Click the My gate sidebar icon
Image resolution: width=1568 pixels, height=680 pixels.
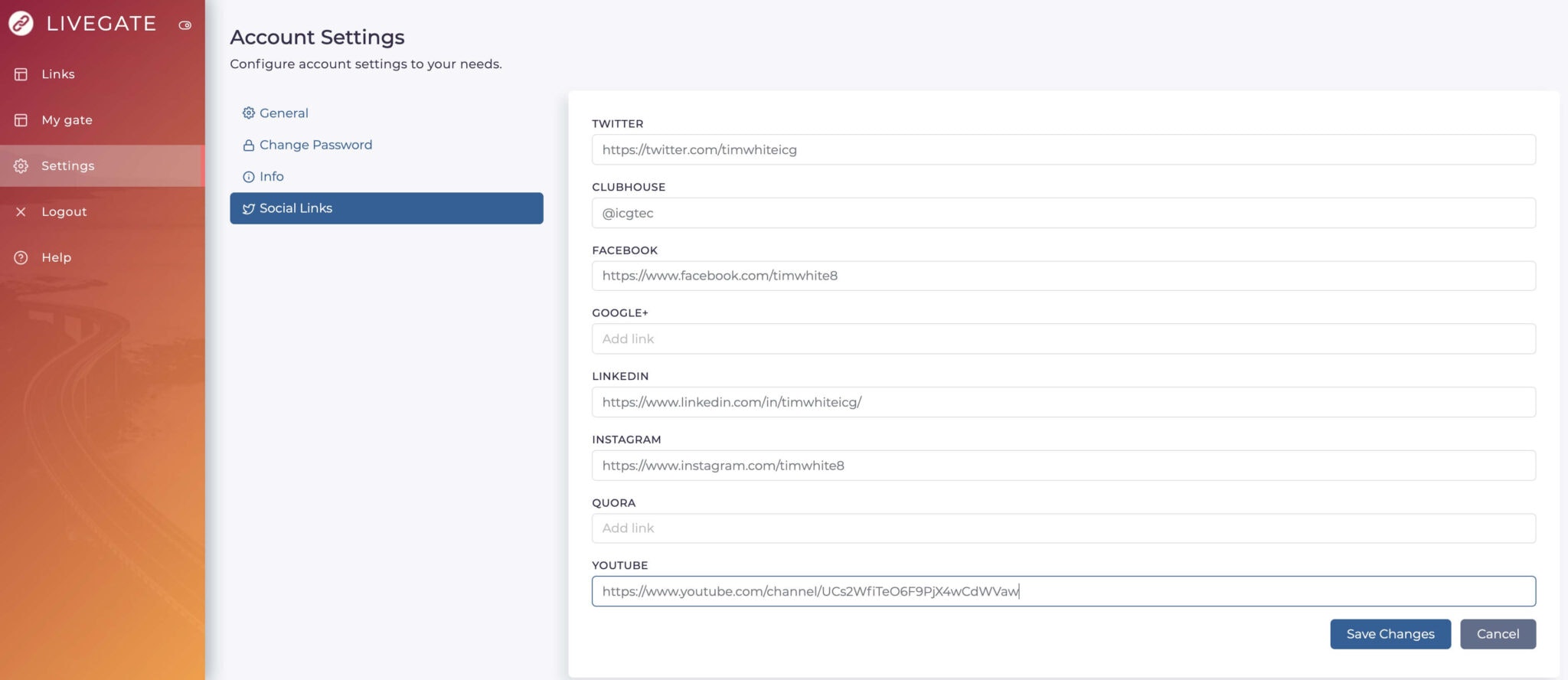21,120
